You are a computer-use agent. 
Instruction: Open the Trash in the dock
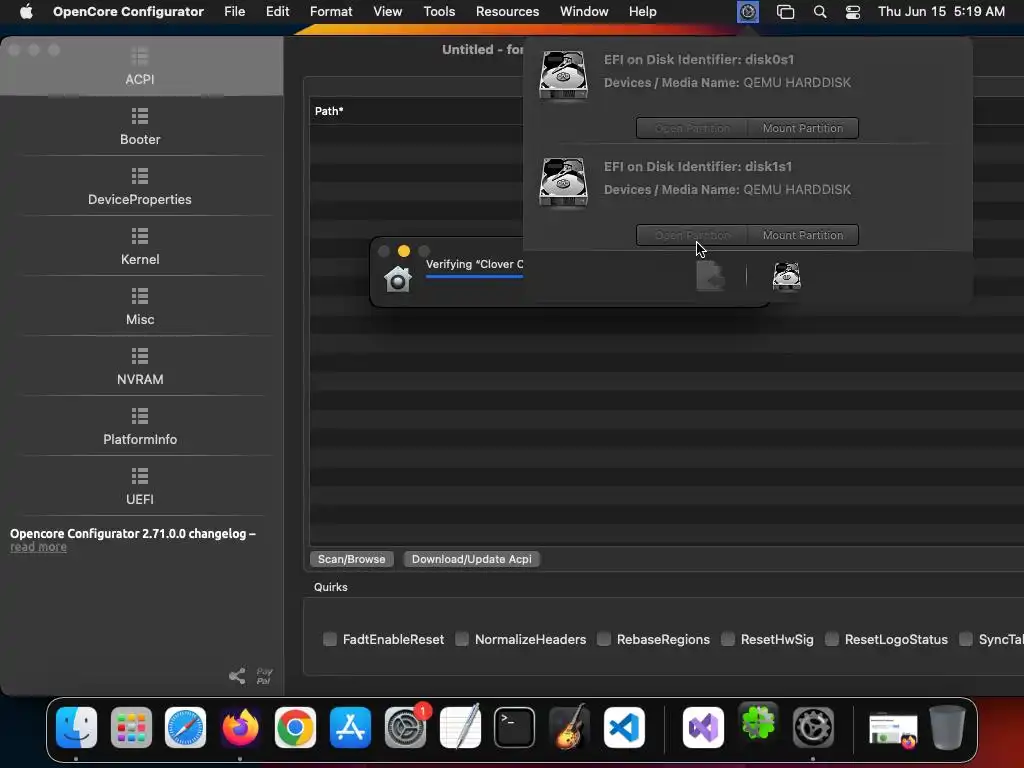[x=947, y=727]
